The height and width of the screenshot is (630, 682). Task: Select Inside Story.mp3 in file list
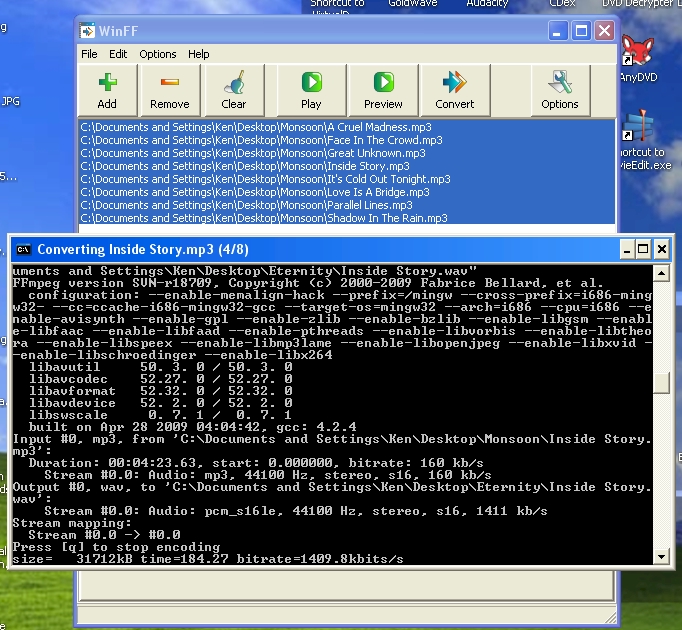[x=347, y=166]
